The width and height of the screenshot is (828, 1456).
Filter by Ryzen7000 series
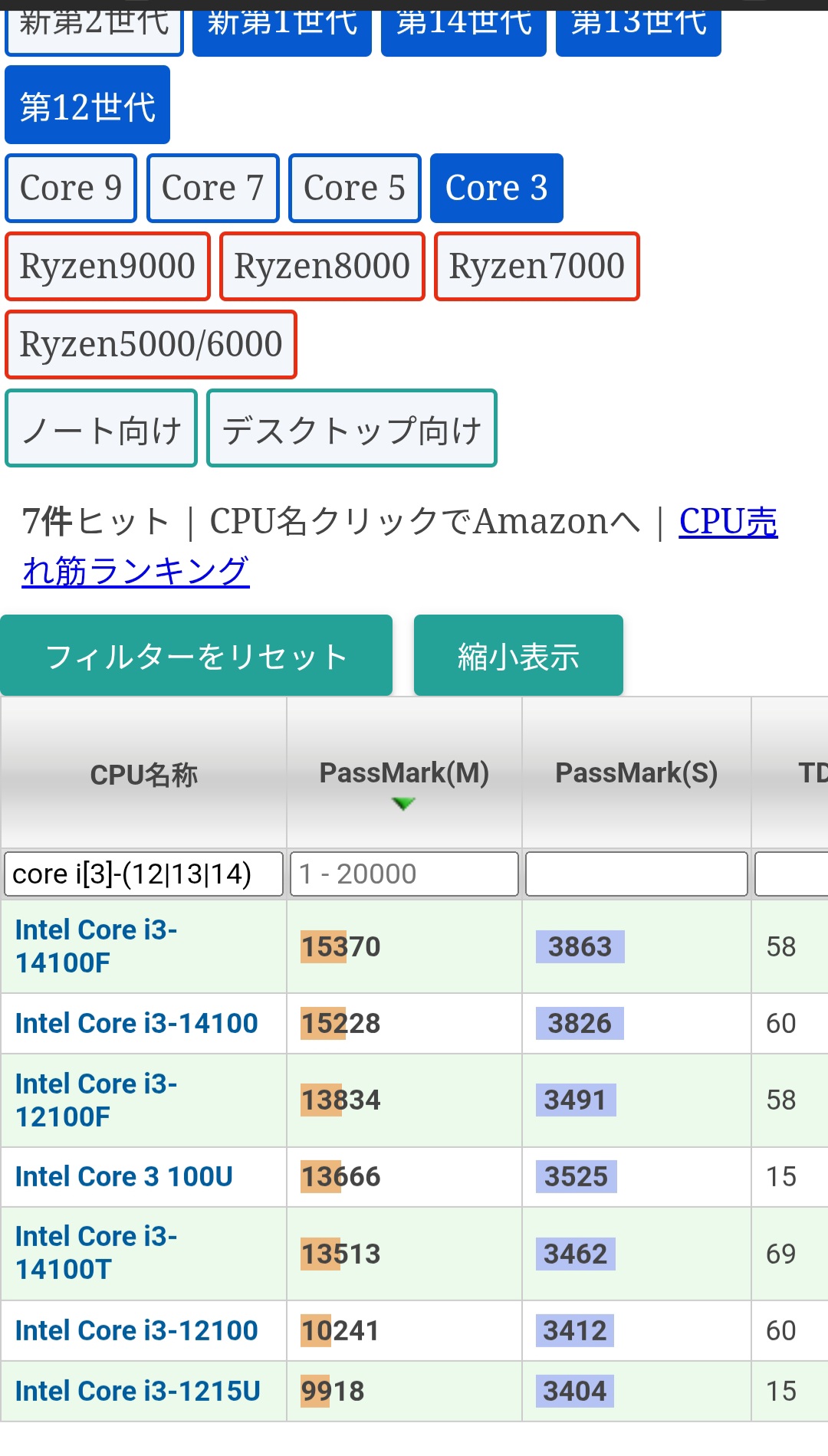pos(537,267)
